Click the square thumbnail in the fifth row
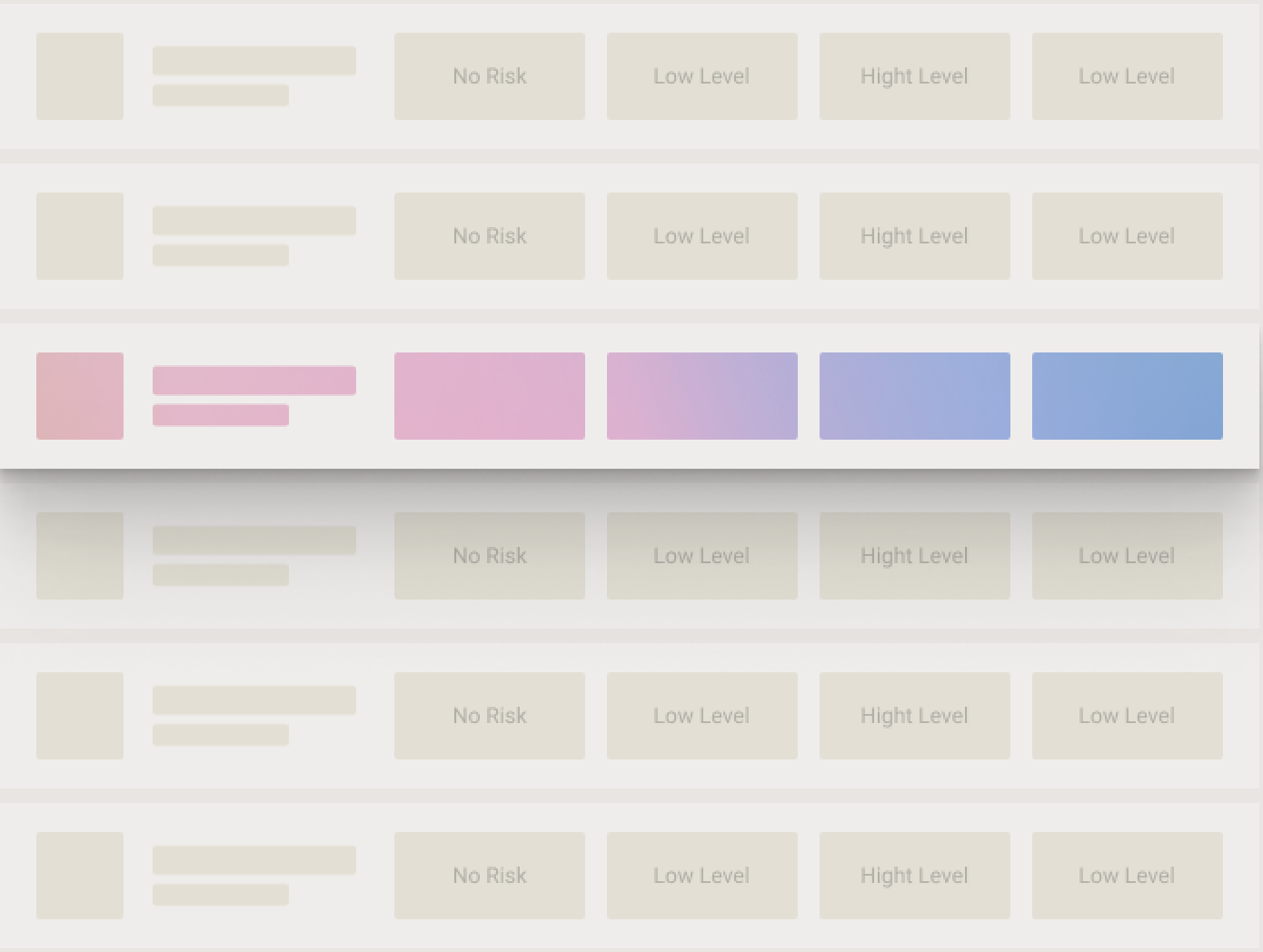 click(x=80, y=716)
